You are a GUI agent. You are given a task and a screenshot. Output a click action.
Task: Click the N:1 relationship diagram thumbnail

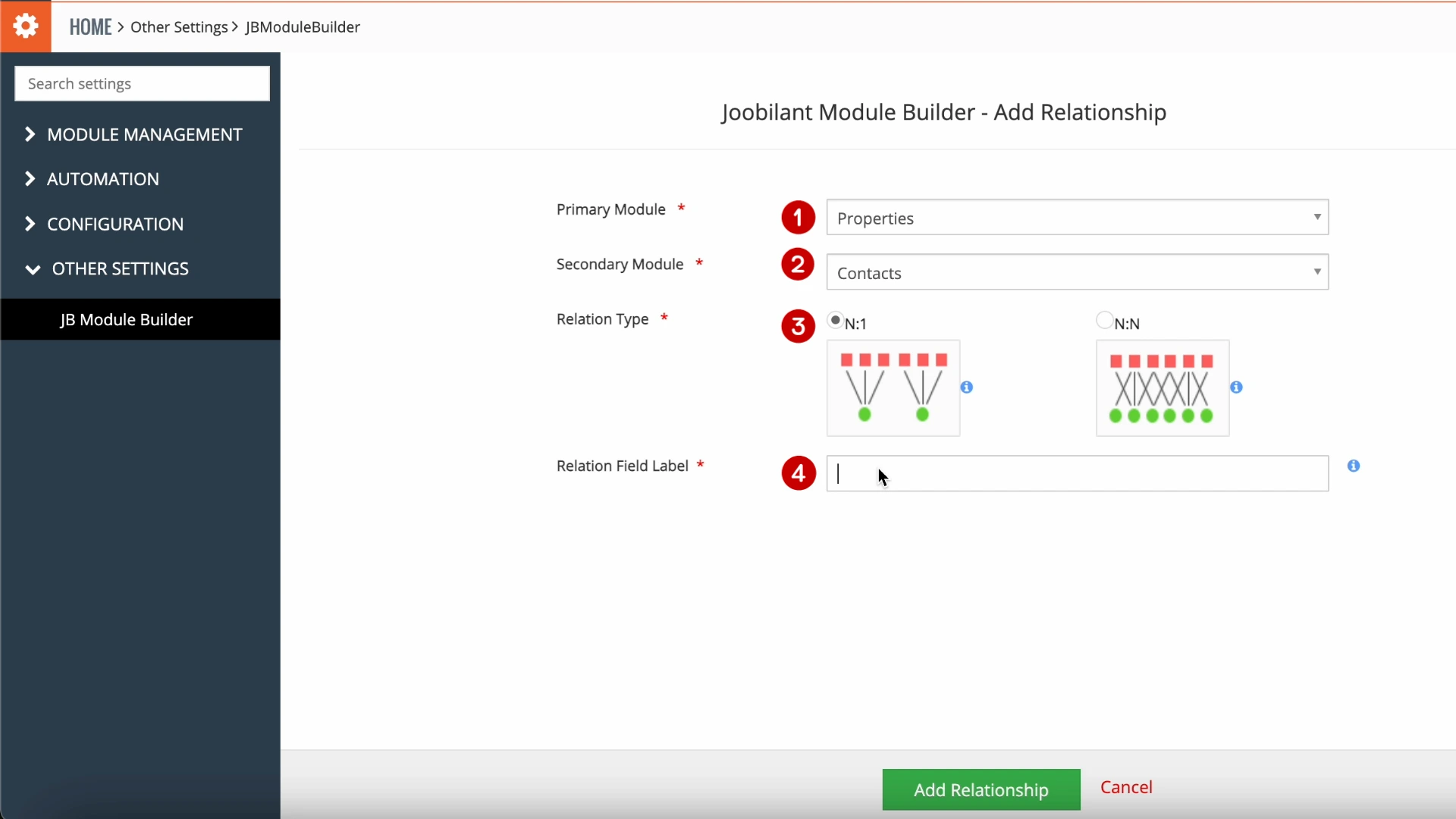[893, 388]
